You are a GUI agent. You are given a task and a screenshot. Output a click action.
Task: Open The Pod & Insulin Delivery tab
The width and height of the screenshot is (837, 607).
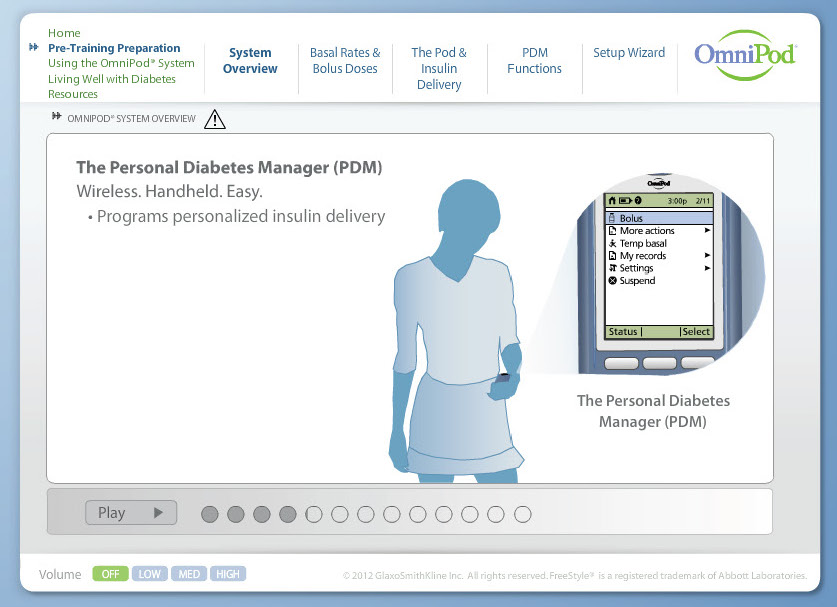pos(439,68)
